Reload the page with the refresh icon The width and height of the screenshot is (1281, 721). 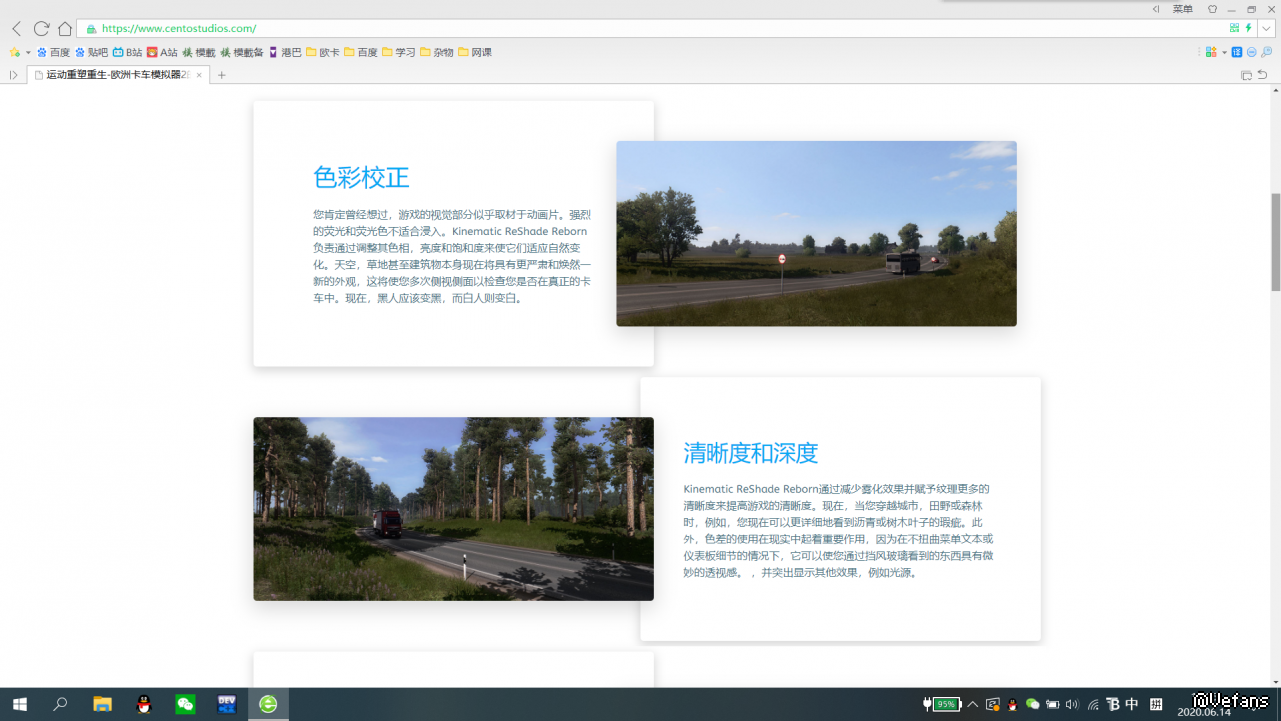41,29
